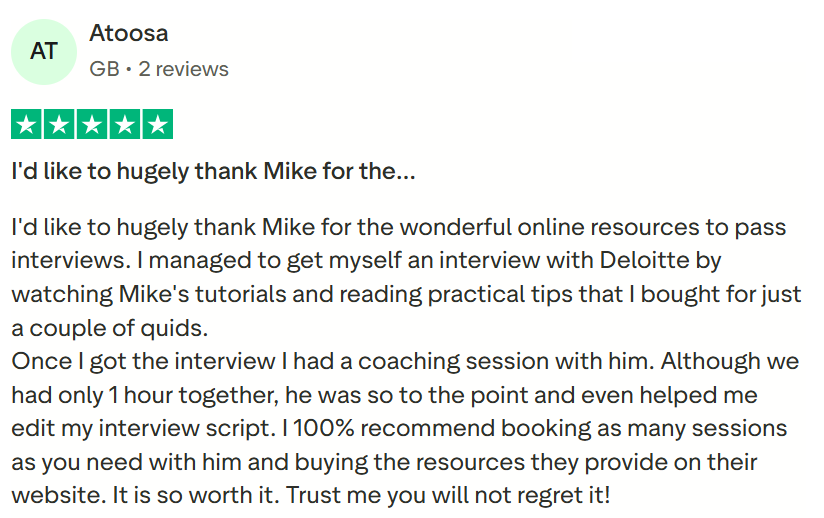Image resolution: width=824 pixels, height=518 pixels.
Task: Open the bold review title heading
Action: (213, 171)
